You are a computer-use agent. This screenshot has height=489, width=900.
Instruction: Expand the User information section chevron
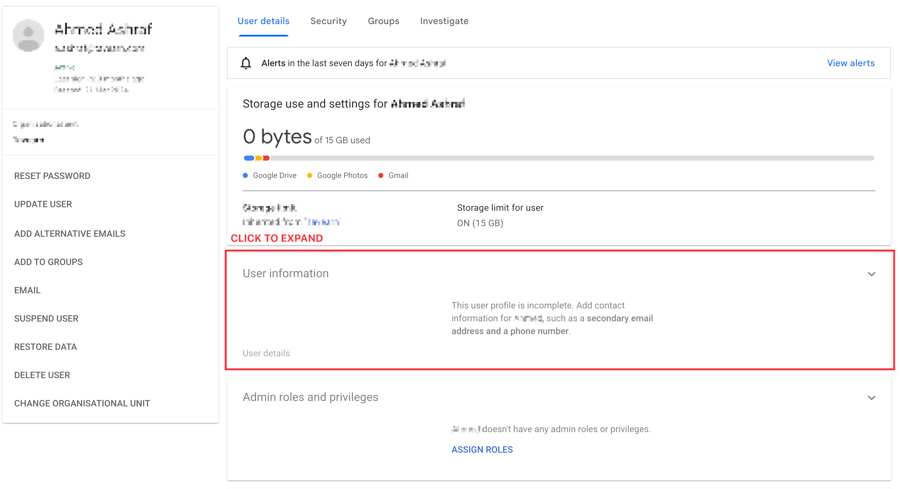tap(871, 274)
